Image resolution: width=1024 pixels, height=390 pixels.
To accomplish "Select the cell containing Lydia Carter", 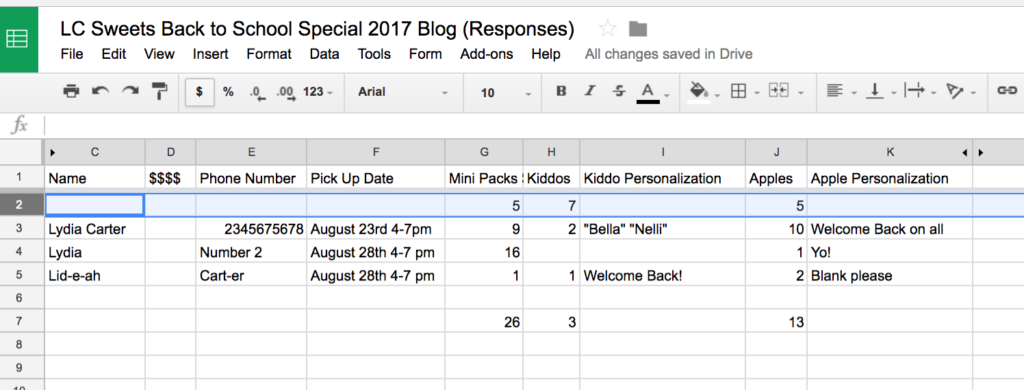I will [x=95, y=229].
